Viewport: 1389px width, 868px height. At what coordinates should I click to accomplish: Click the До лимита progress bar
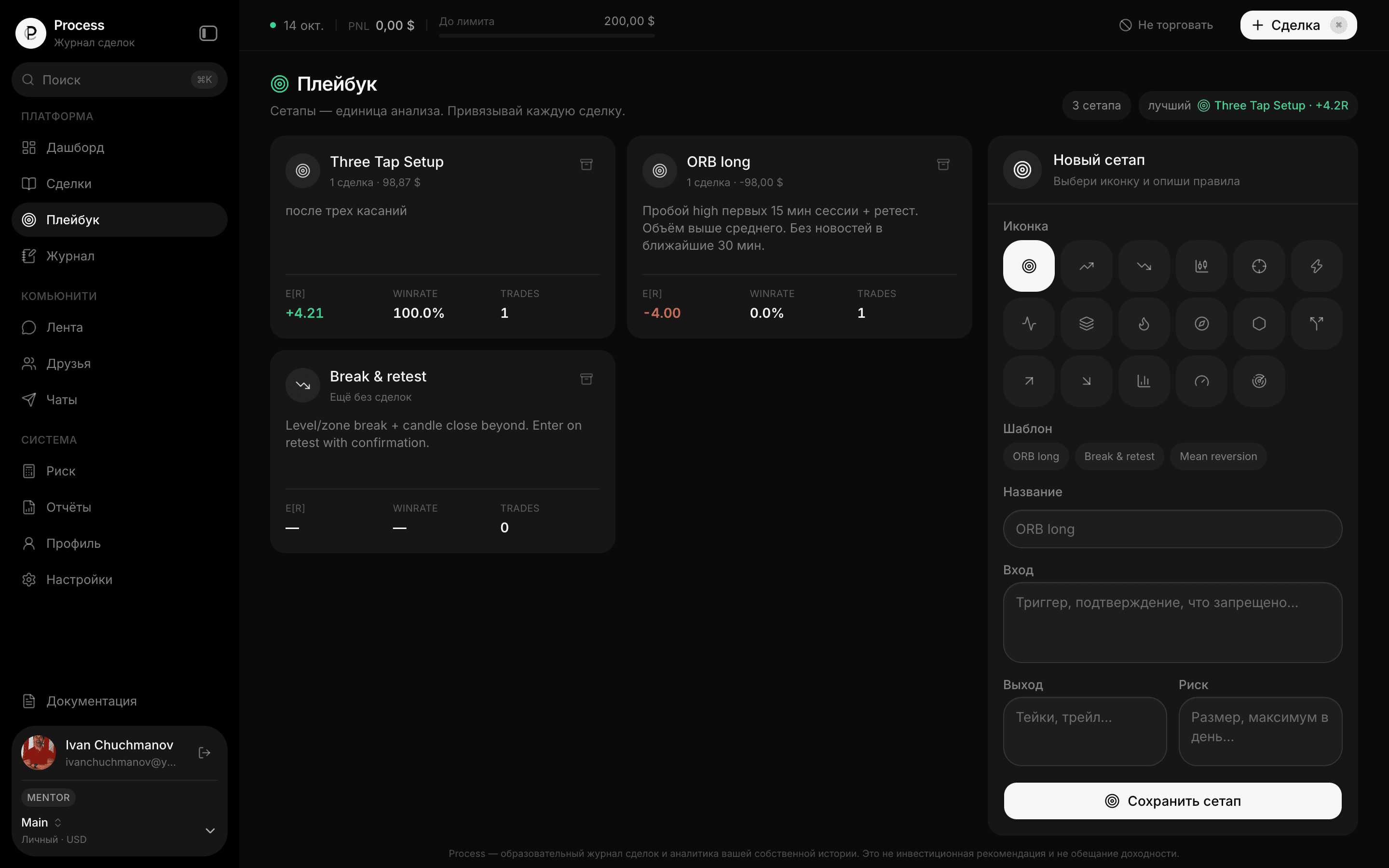point(546,36)
